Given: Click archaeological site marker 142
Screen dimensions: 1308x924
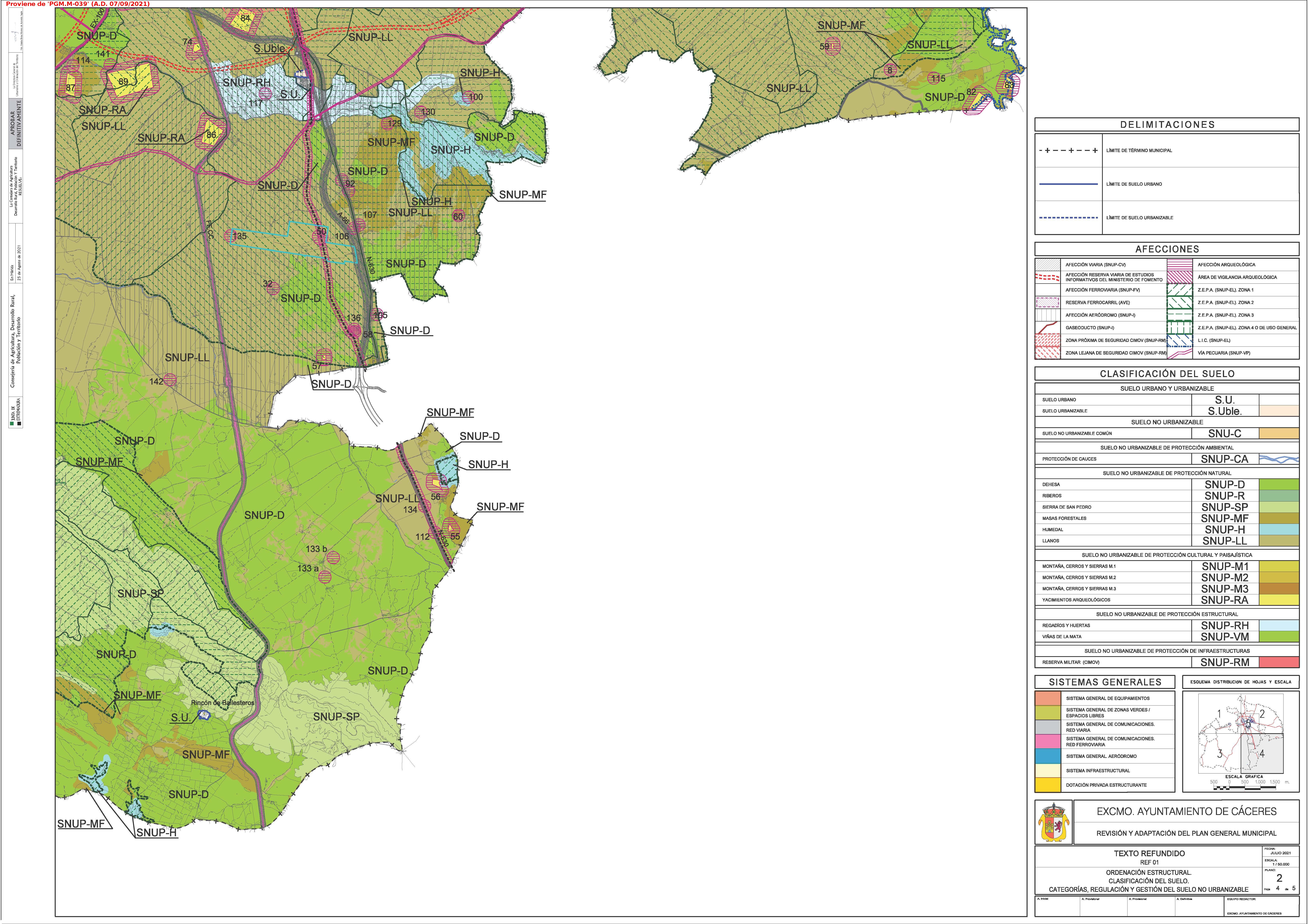Looking at the screenshot, I should [170, 380].
